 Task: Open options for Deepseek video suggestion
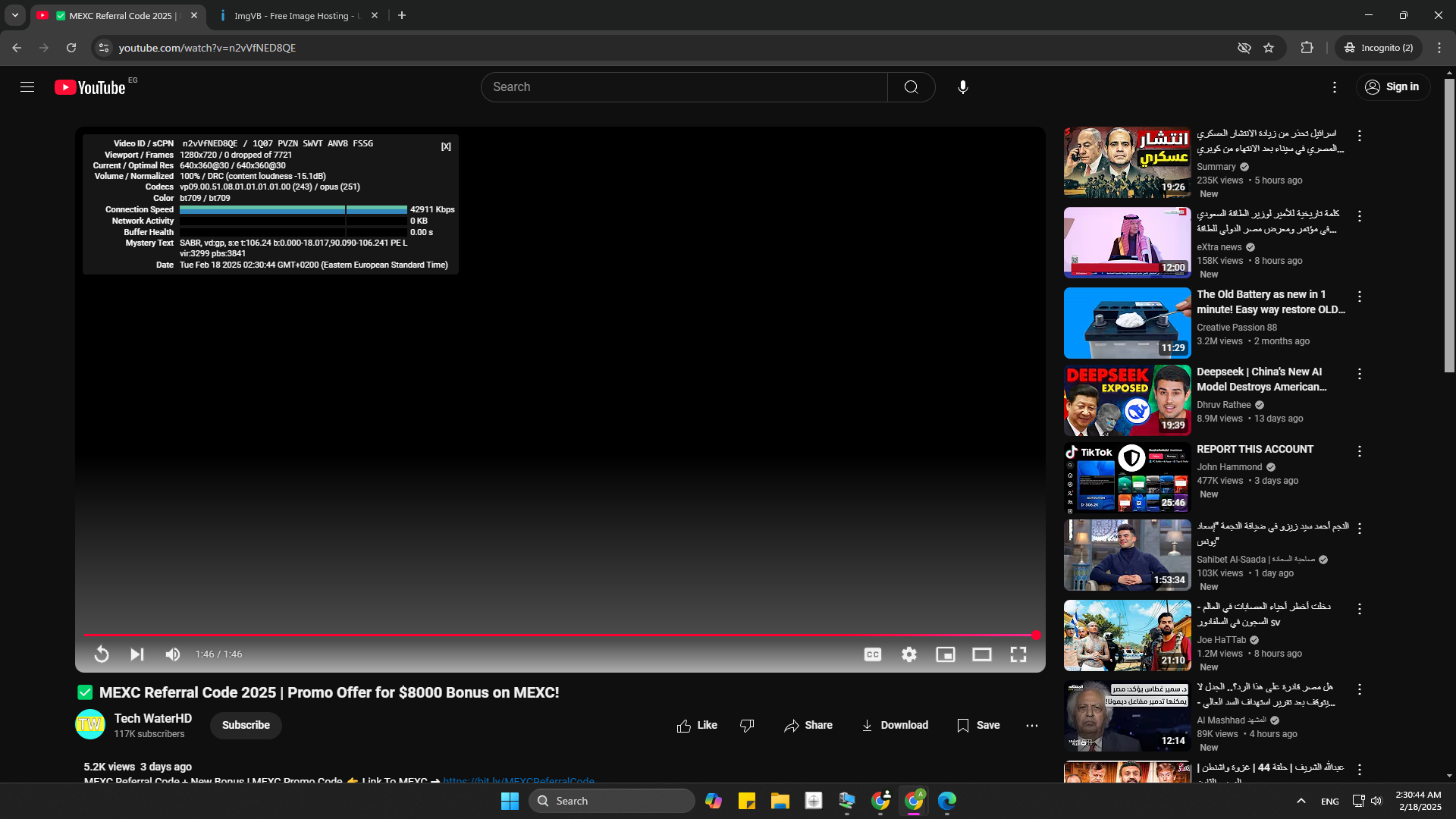1360,374
